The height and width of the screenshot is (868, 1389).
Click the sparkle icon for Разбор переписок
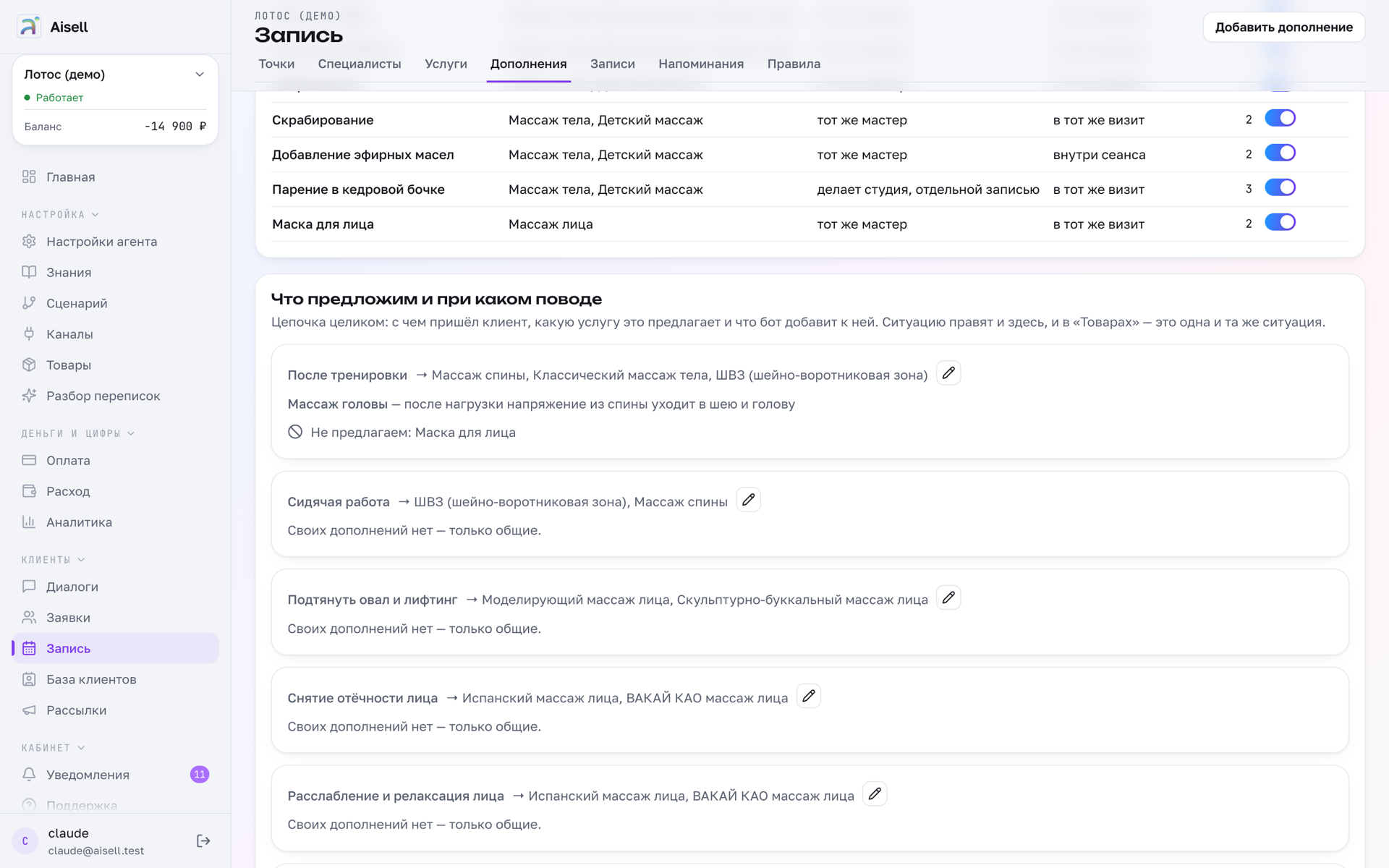coord(29,396)
